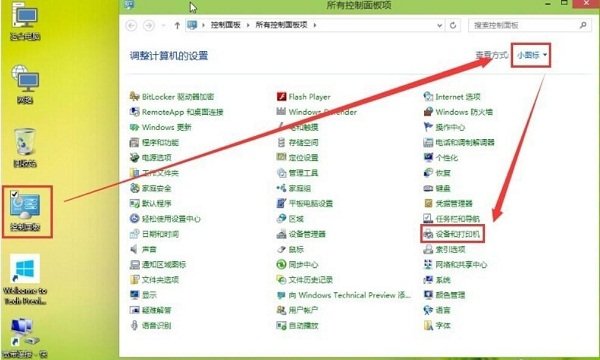Viewport: 600px width, 360px height.
Task: Refresh the control panel view
Action: click(x=453, y=25)
